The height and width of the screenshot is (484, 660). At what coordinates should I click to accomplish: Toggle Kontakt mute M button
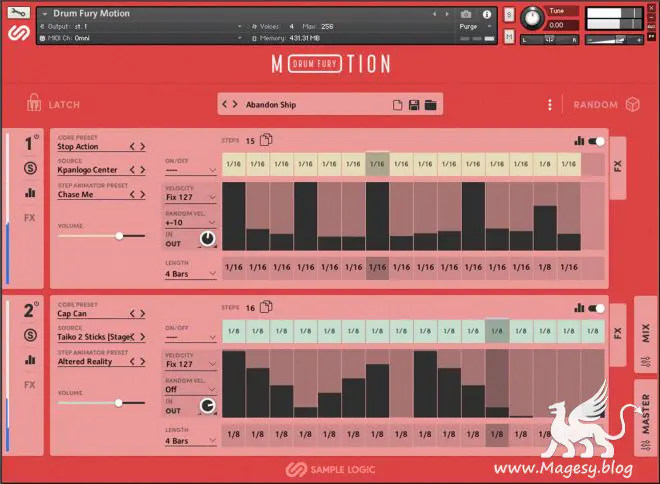[509, 37]
